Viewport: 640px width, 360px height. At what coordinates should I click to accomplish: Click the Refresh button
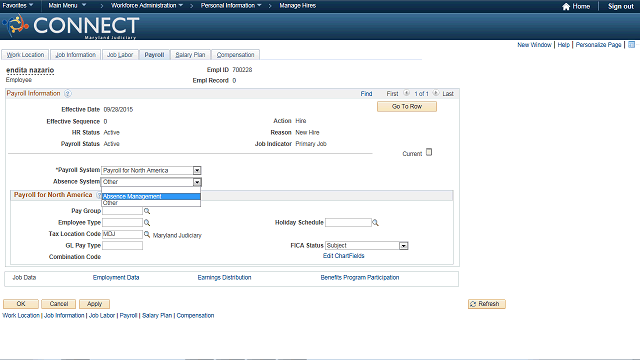pos(487,304)
